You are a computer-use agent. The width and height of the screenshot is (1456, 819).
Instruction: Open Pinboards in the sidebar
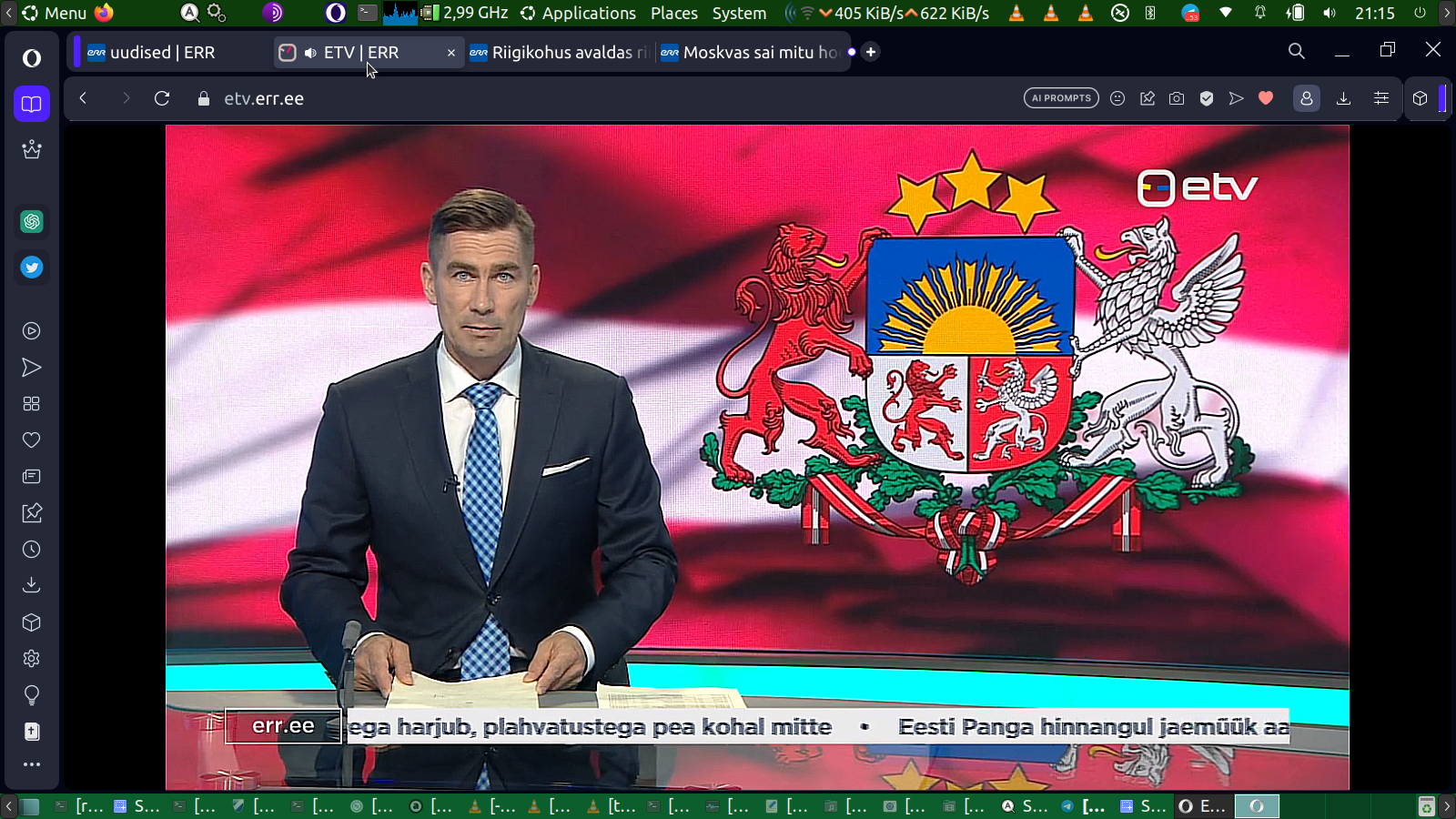click(32, 513)
